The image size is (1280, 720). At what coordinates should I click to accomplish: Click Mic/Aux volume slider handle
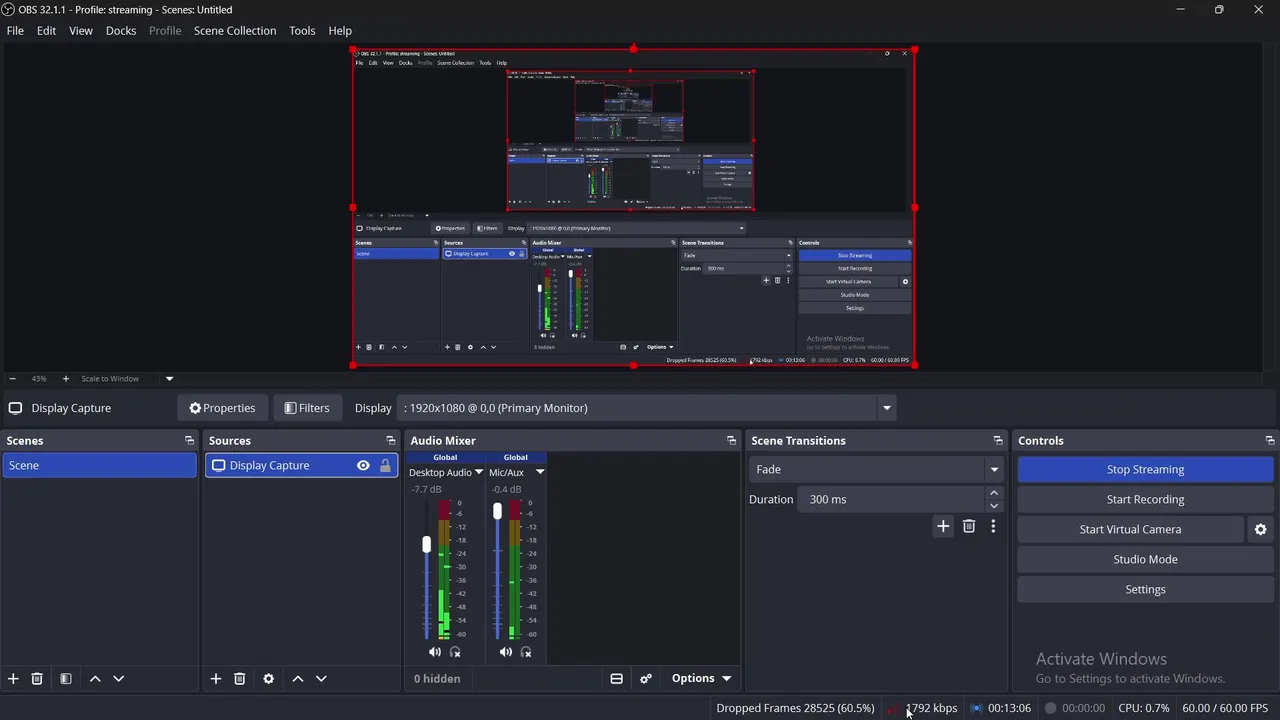click(497, 511)
